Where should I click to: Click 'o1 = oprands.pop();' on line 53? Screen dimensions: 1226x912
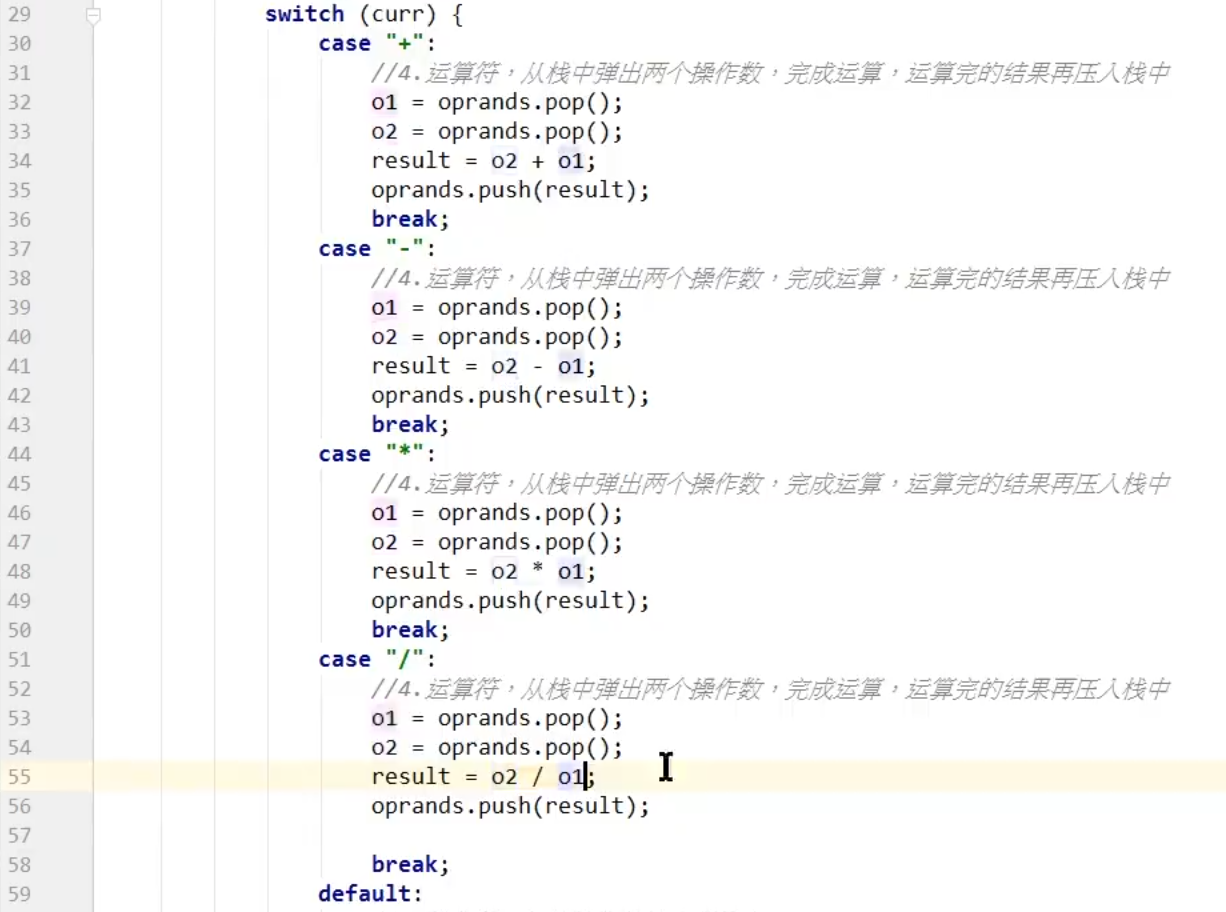tap(497, 719)
